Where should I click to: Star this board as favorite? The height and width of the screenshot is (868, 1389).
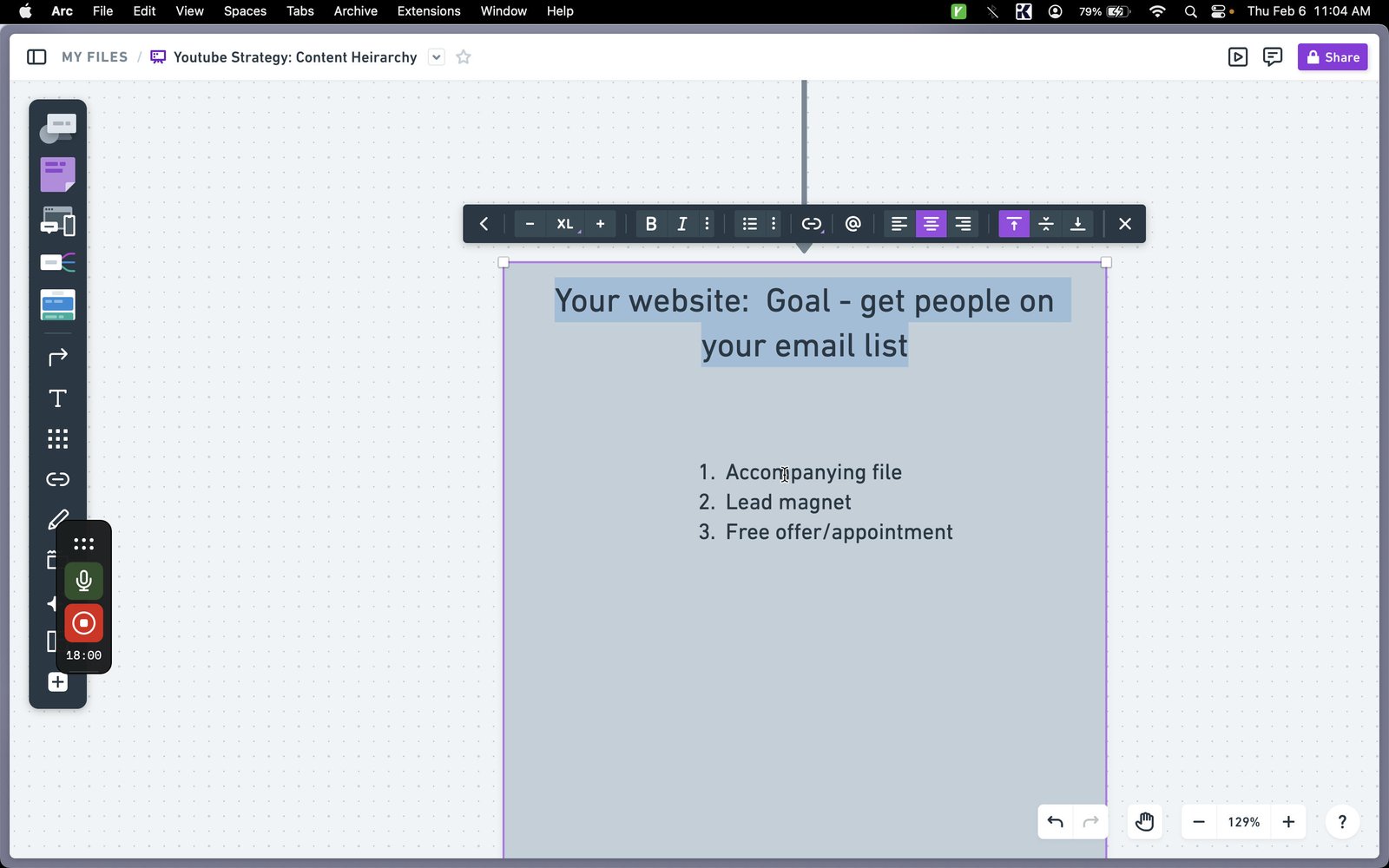point(464,57)
